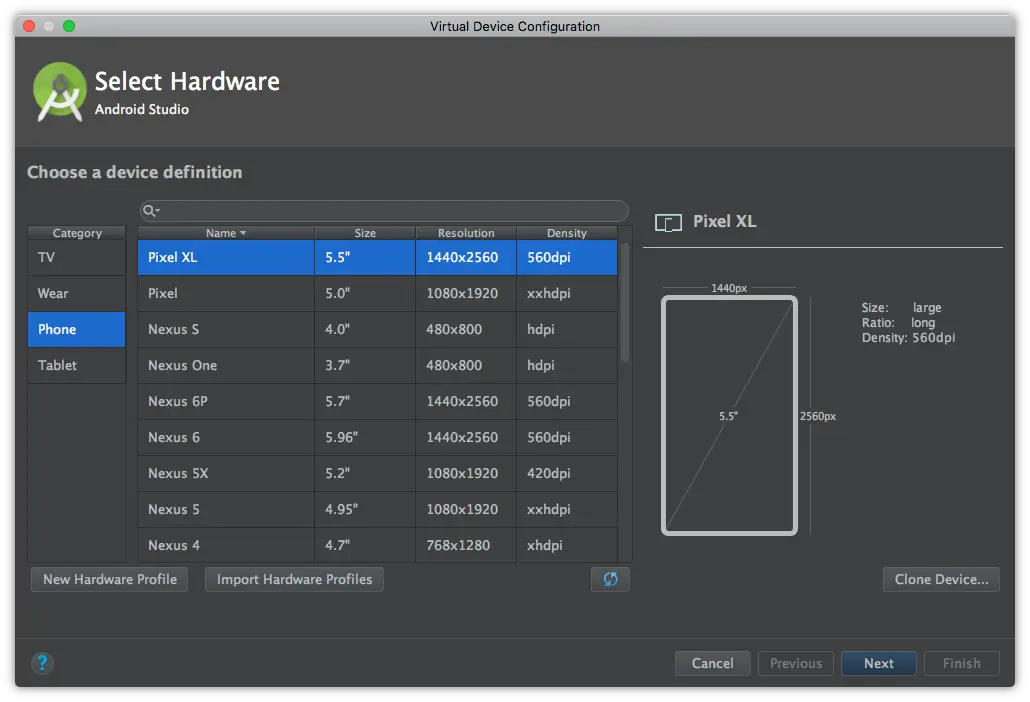Click the 5.2" size cell

(x=365, y=473)
